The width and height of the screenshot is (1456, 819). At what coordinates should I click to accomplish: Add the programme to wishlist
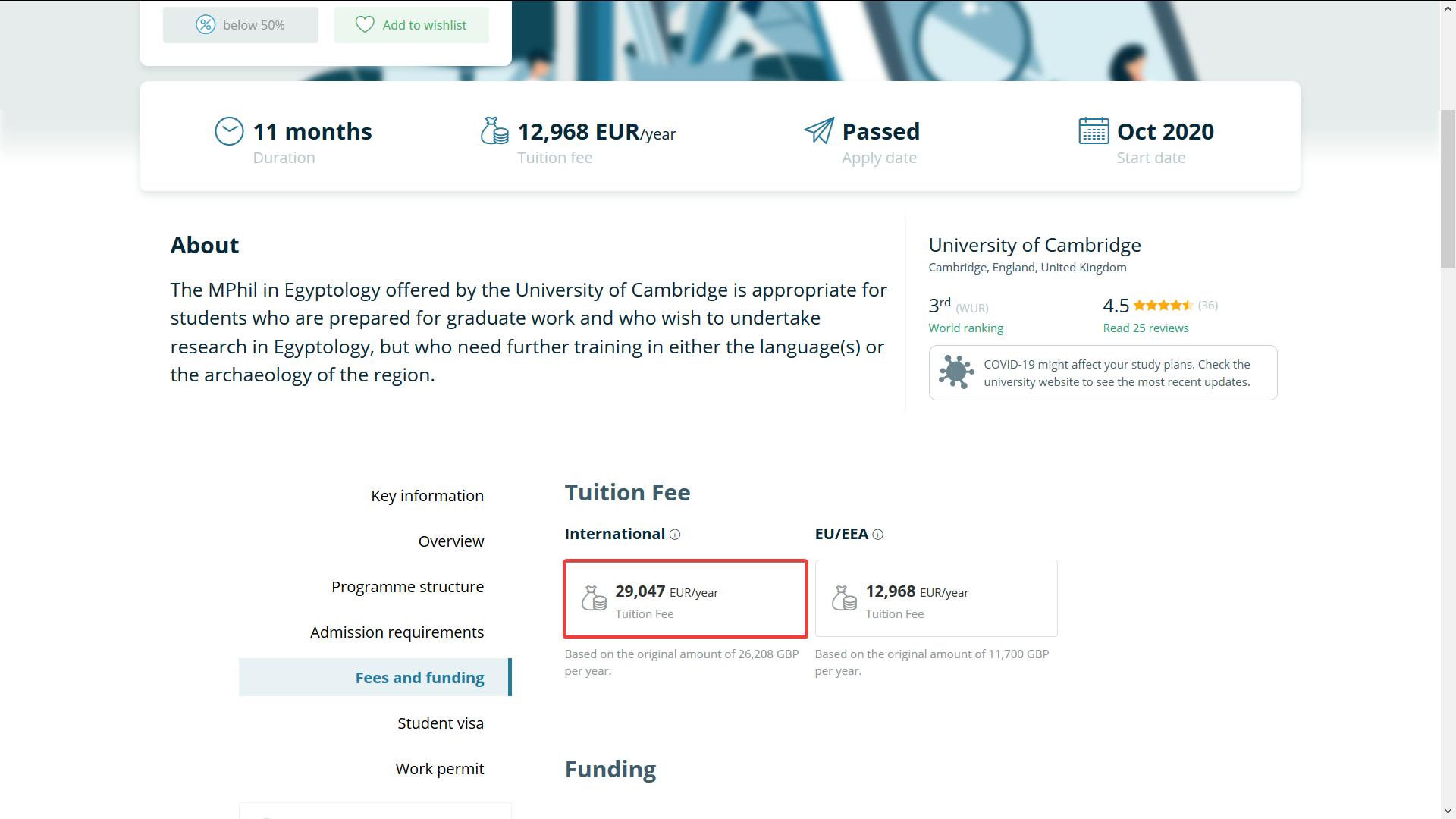411,25
